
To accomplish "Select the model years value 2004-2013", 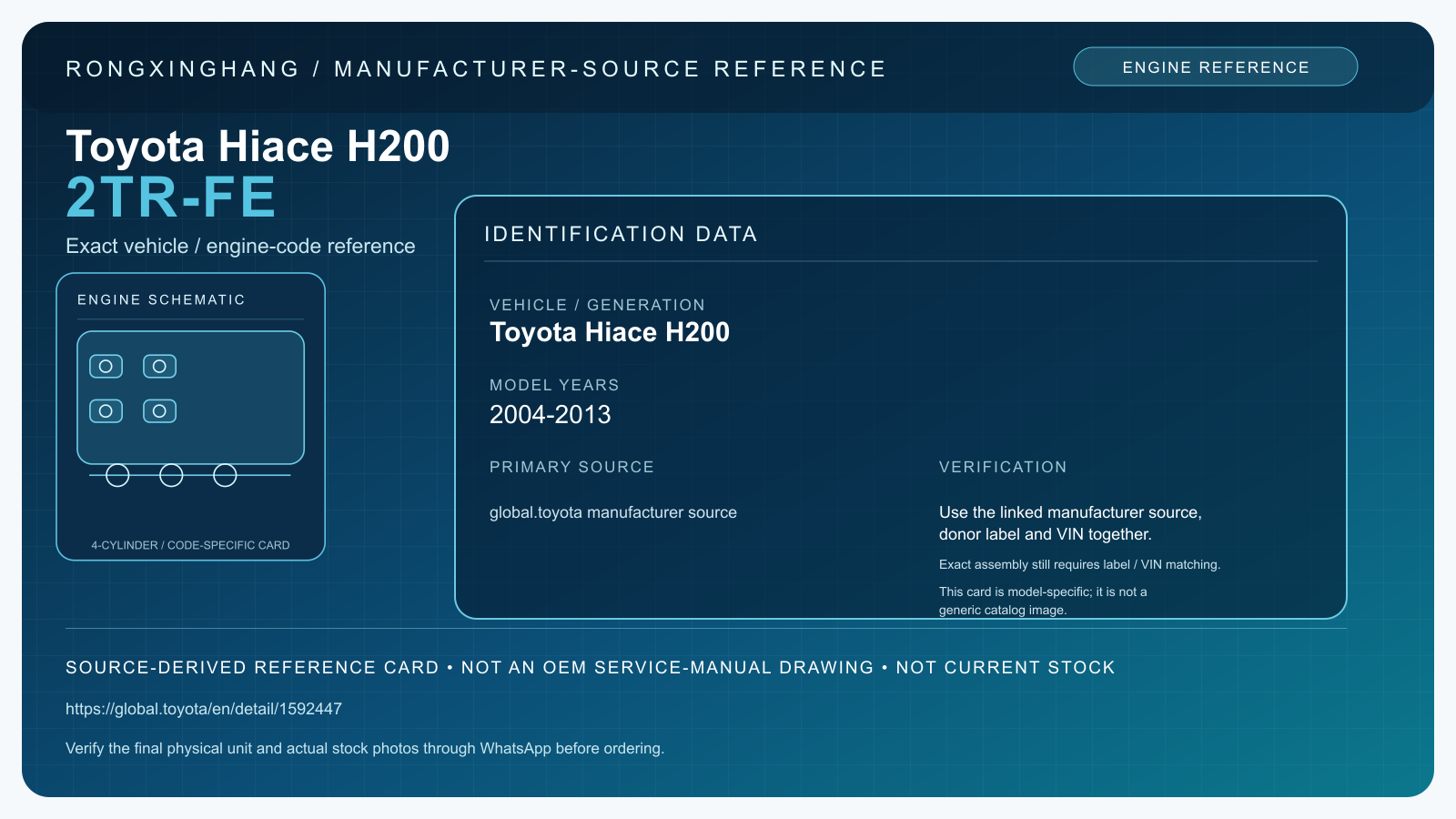I will tap(551, 415).
